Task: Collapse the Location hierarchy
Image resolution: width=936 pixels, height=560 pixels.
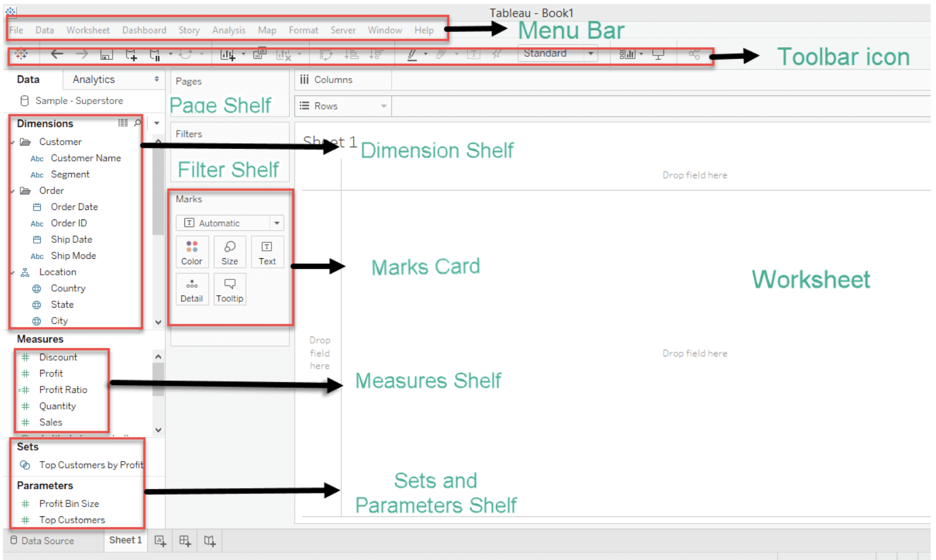Action: (x=13, y=272)
